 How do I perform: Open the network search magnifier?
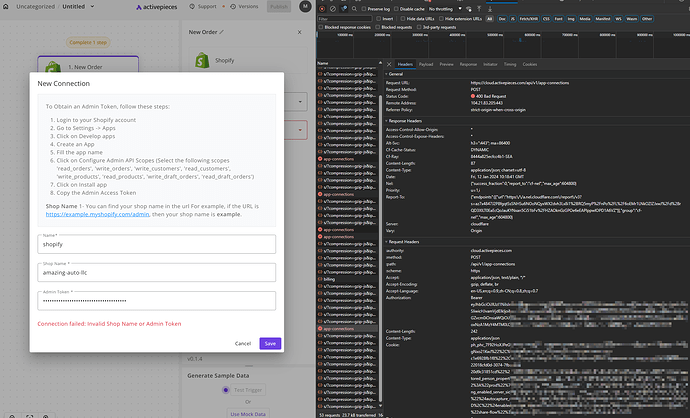[x=354, y=9]
